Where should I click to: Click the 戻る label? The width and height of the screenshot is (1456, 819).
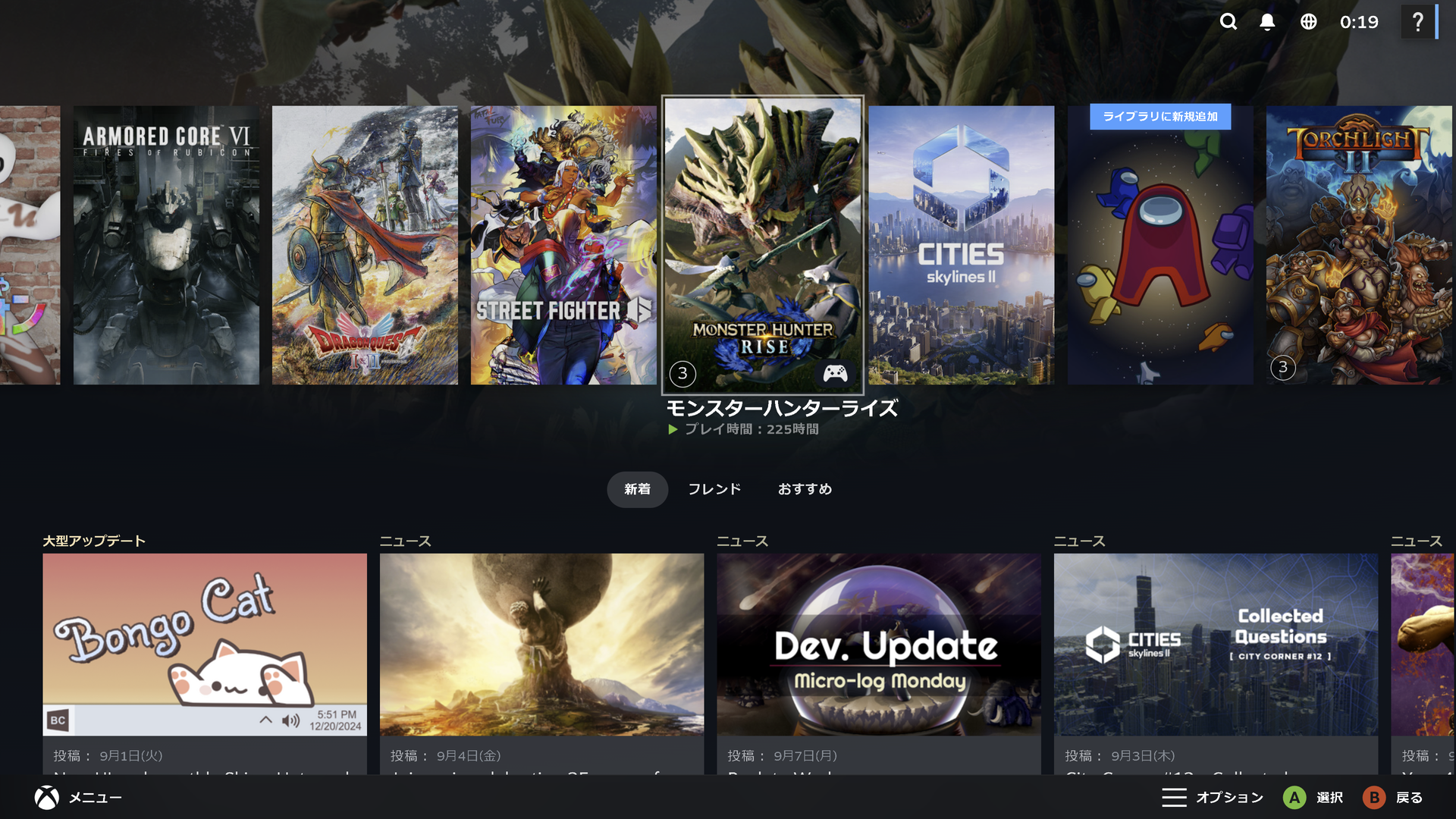(x=1409, y=798)
